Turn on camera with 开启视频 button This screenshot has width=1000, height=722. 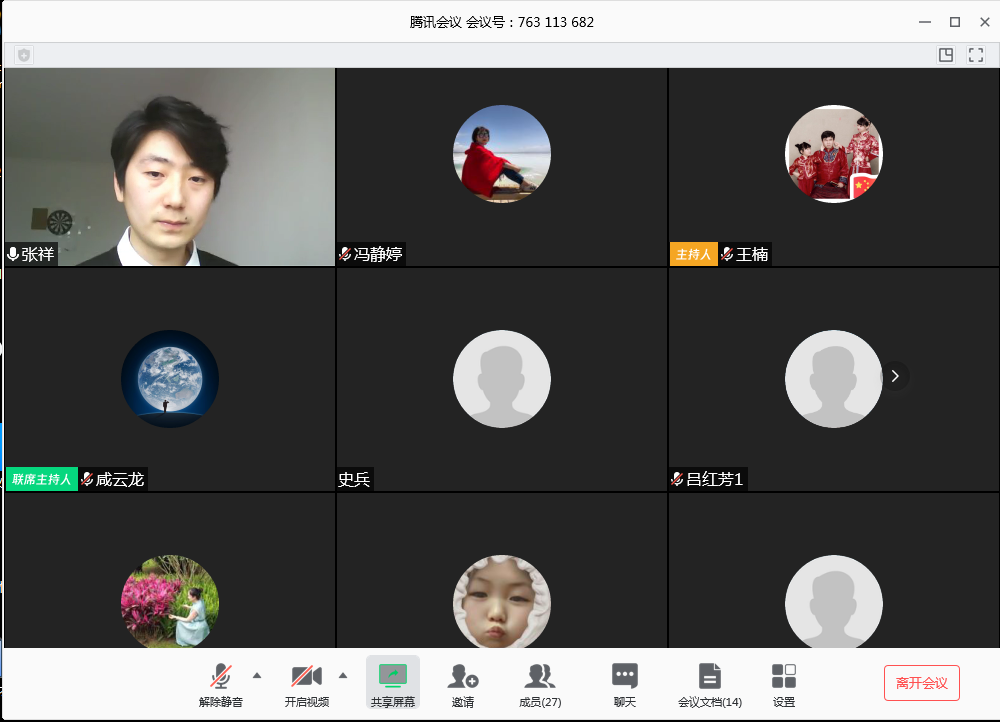[306, 683]
